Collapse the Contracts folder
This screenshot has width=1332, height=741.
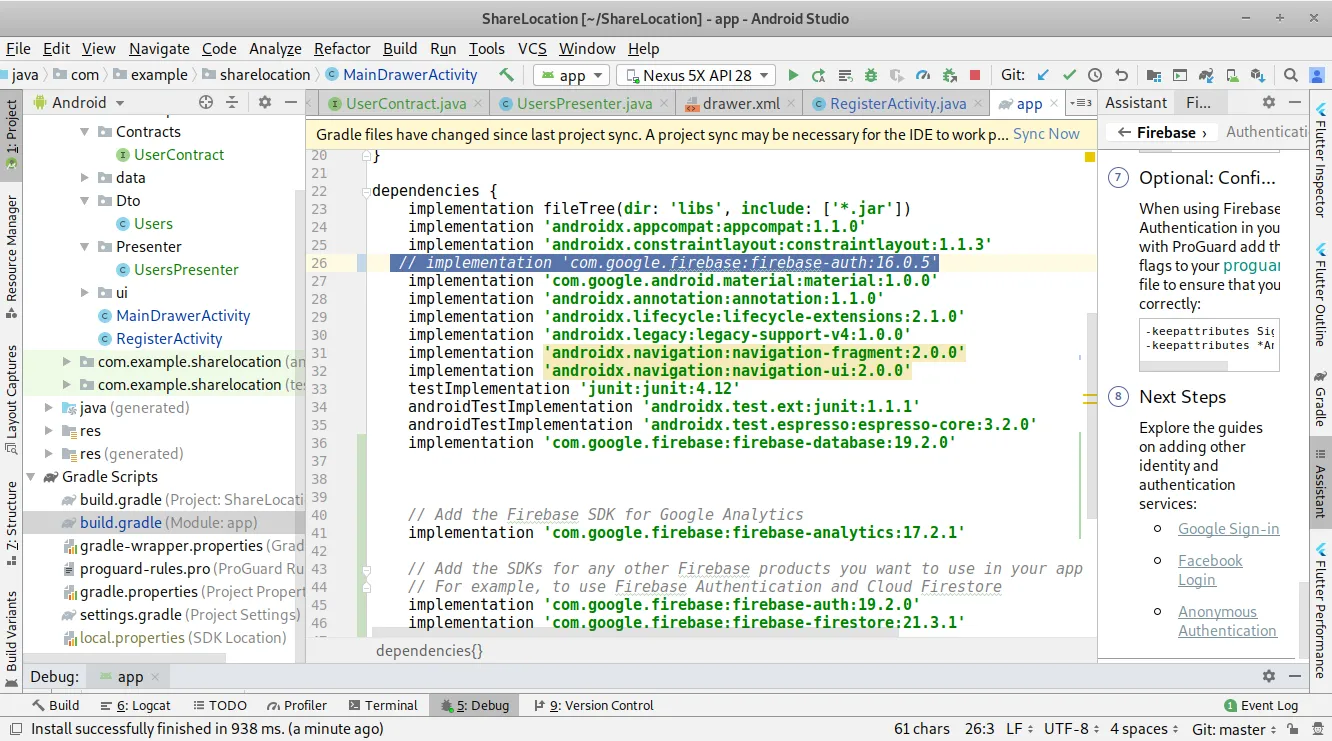[x=85, y=132]
